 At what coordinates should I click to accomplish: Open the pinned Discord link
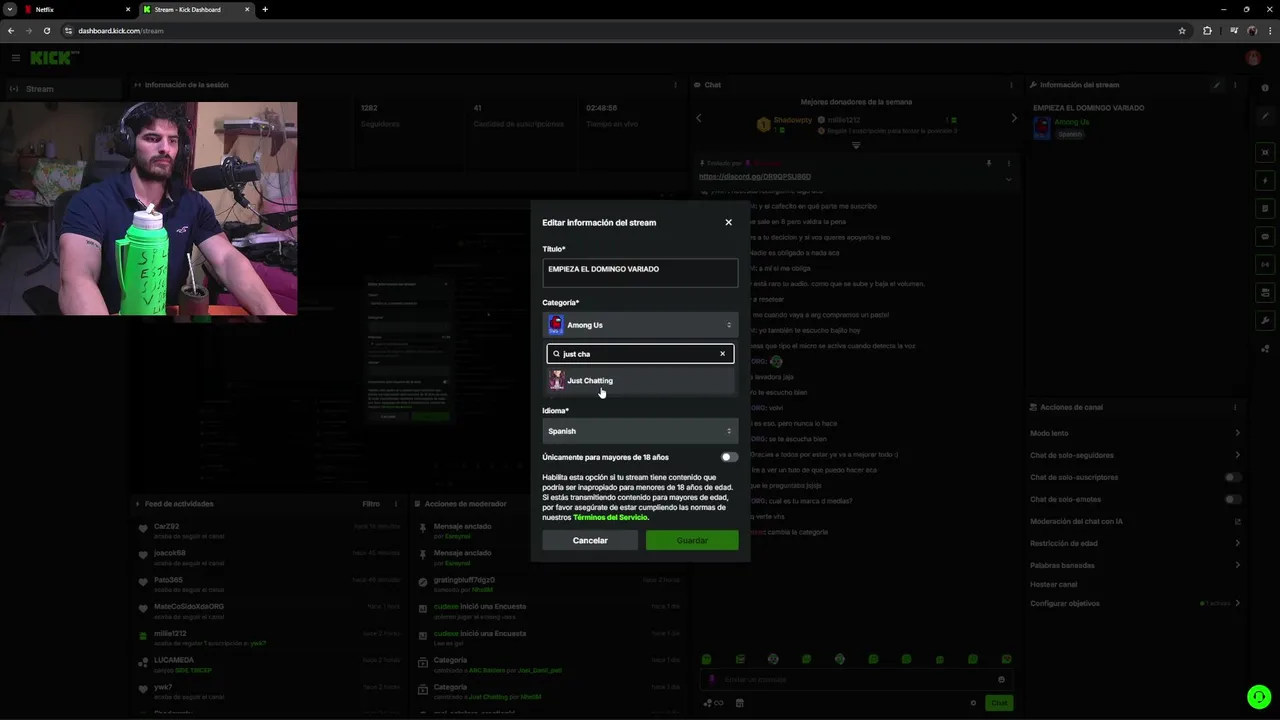[x=755, y=177]
